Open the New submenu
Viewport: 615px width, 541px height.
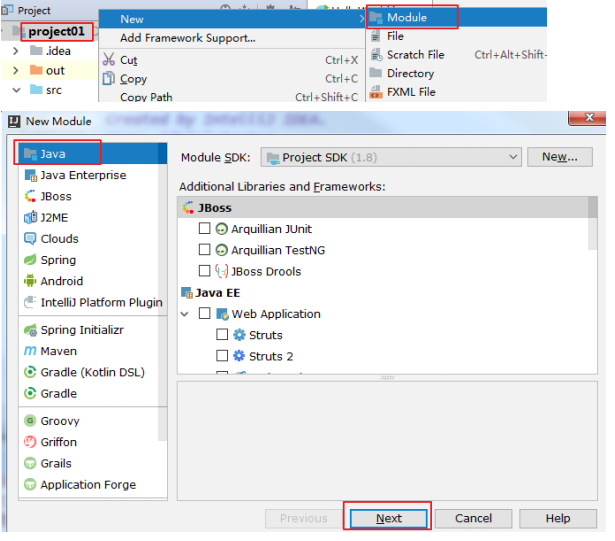point(232,19)
